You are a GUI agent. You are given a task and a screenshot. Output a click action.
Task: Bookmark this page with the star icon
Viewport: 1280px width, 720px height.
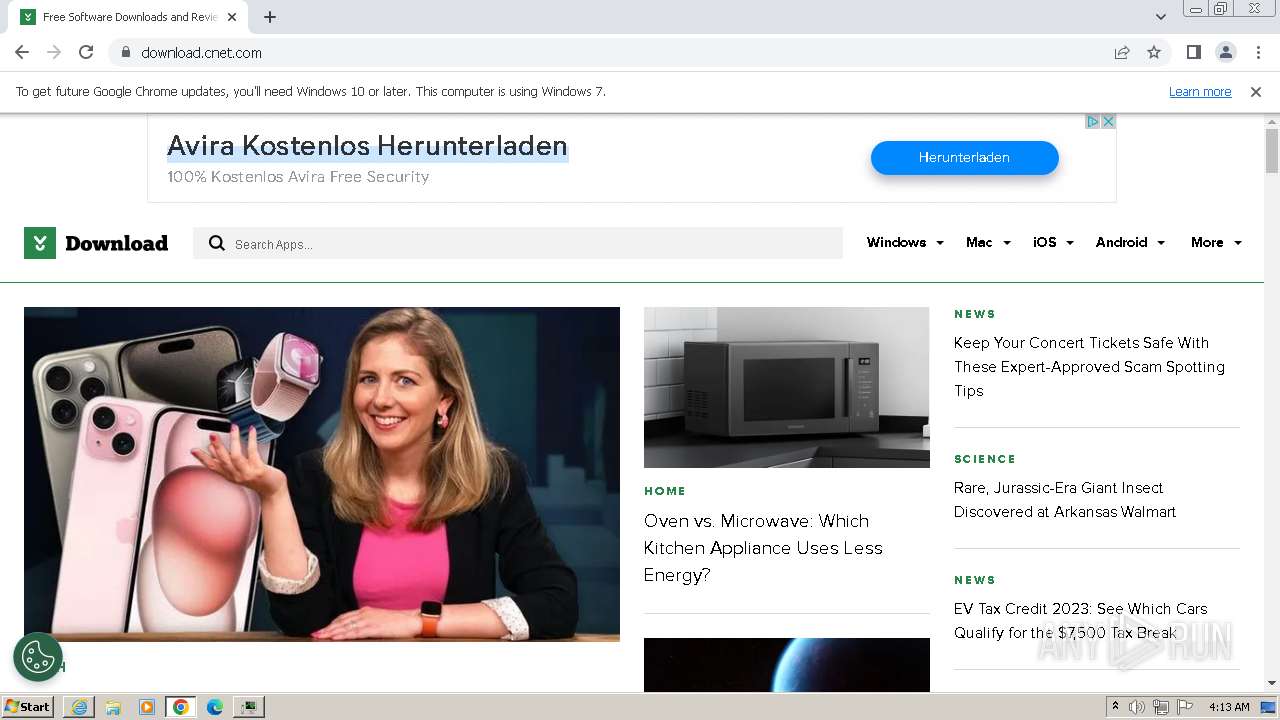1154,52
